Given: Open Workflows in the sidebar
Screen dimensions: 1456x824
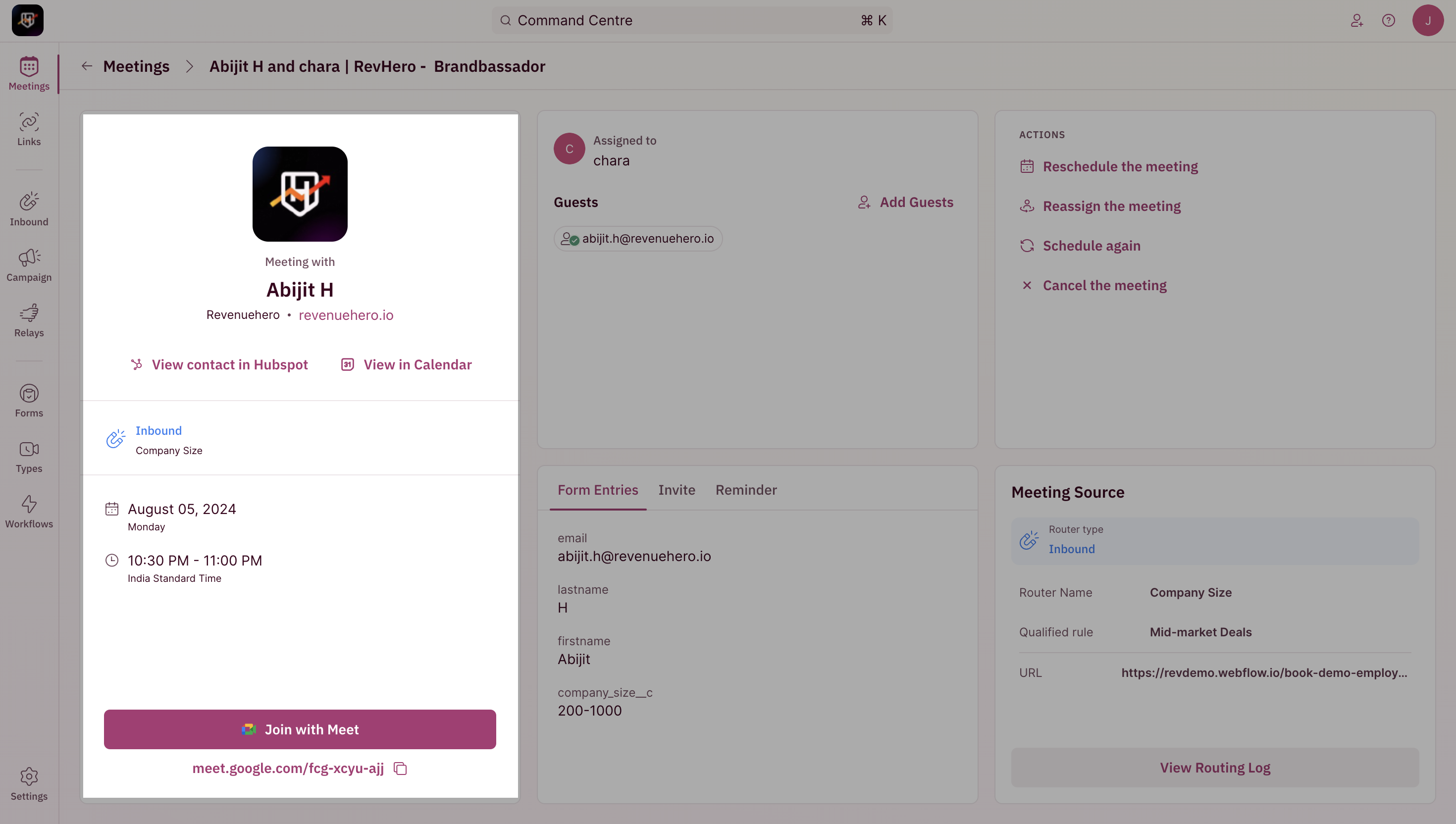Looking at the screenshot, I should click(29, 512).
